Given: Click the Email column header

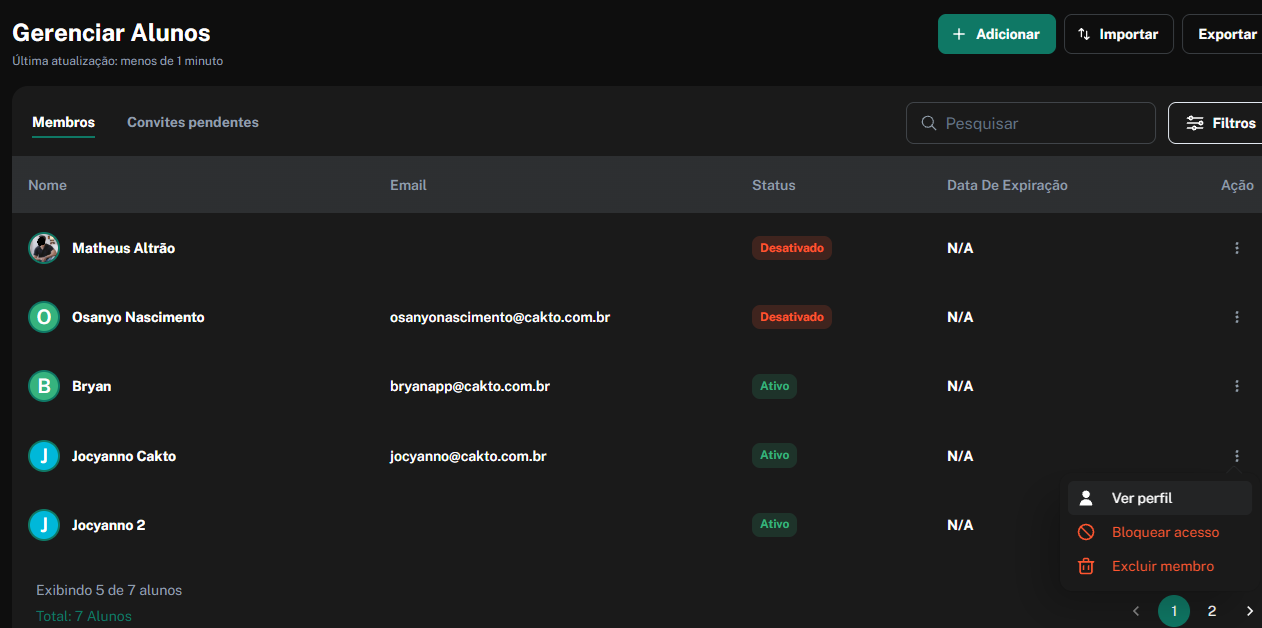Looking at the screenshot, I should [x=408, y=185].
